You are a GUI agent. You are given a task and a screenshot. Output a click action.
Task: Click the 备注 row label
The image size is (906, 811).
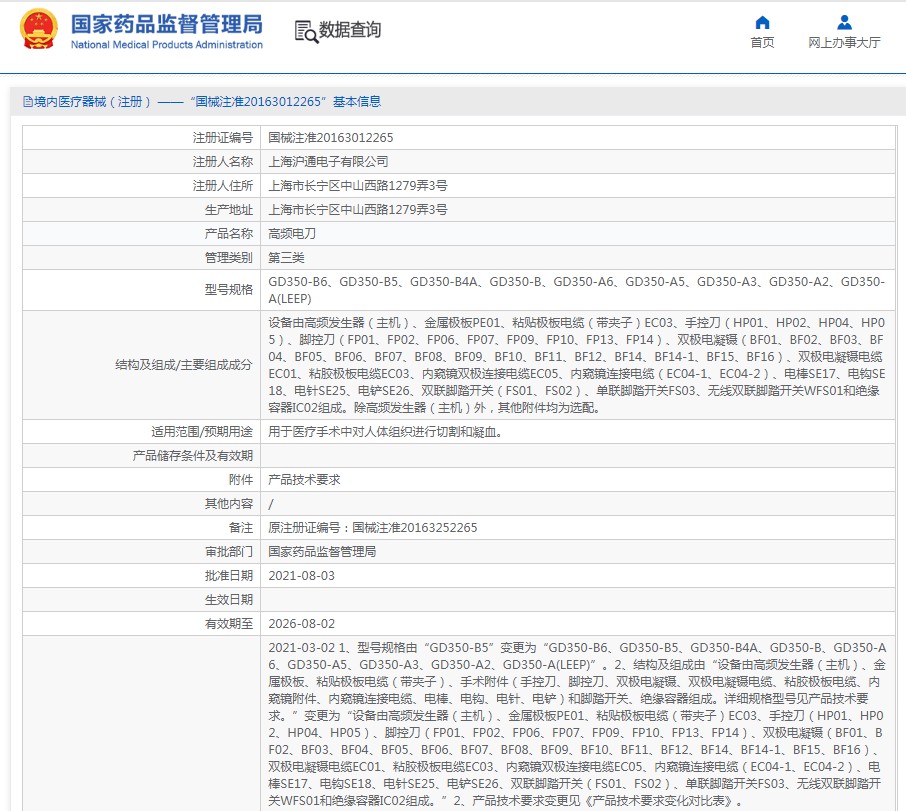(241, 528)
